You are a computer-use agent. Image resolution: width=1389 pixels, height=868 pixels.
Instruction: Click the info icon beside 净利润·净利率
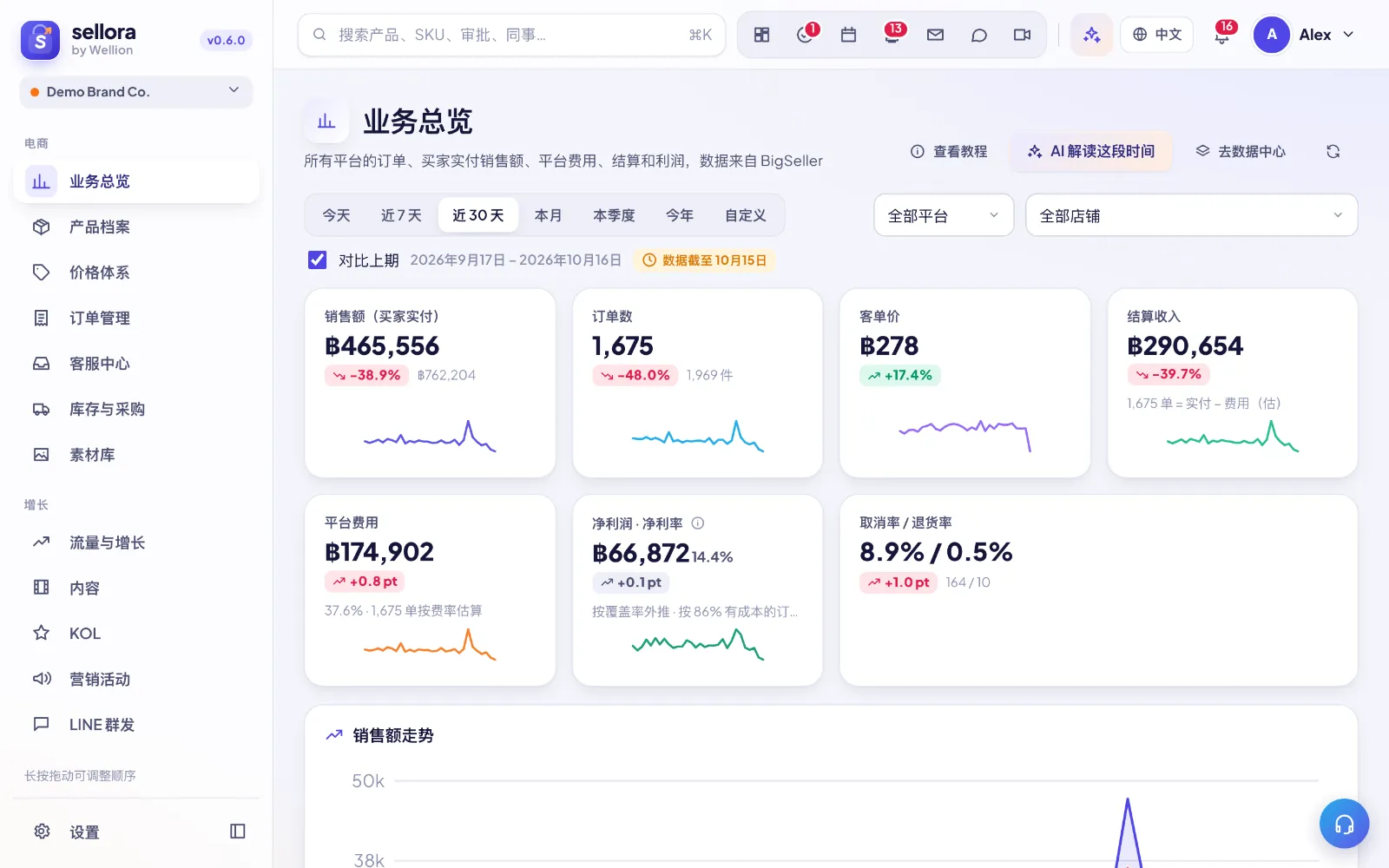(x=698, y=523)
